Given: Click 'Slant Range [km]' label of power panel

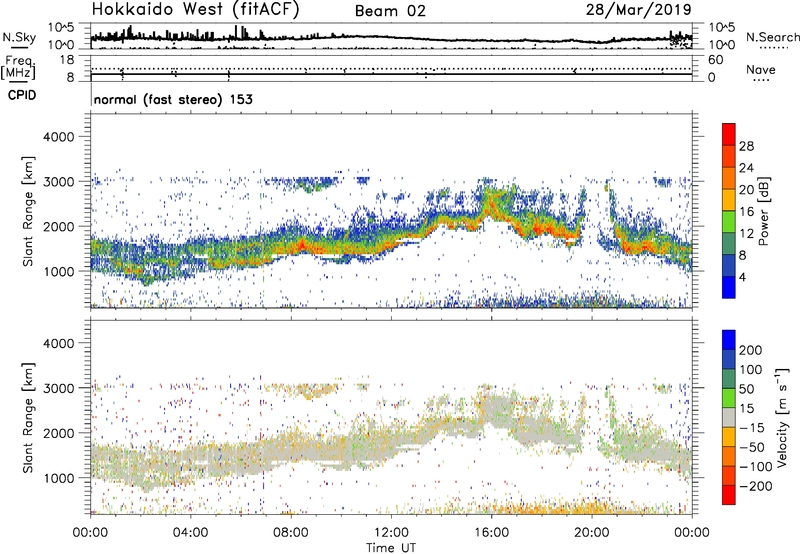Looking at the screenshot, I should (x=29, y=211).
